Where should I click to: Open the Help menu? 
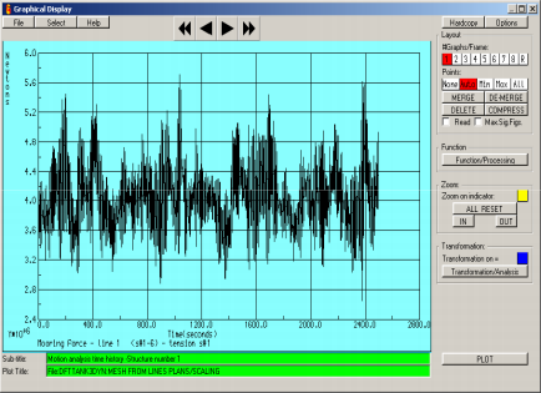pos(93,23)
